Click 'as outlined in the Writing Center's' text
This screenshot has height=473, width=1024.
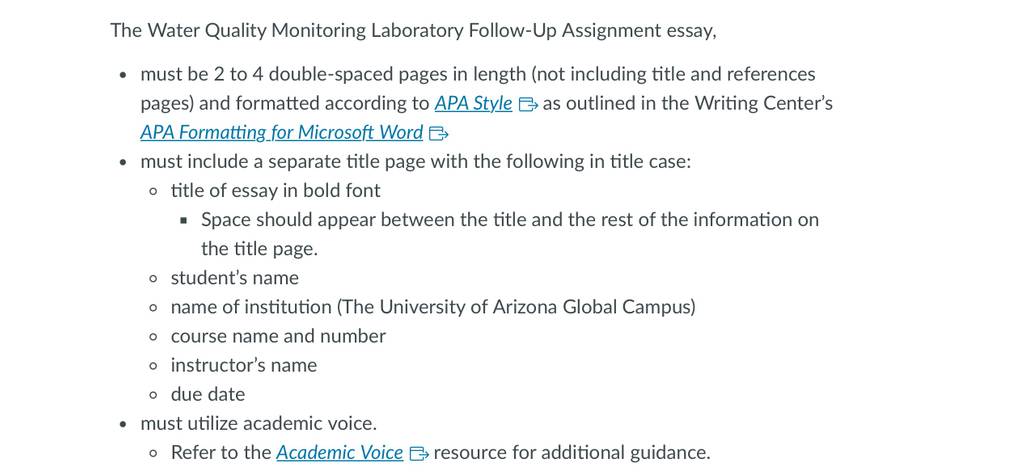click(688, 103)
